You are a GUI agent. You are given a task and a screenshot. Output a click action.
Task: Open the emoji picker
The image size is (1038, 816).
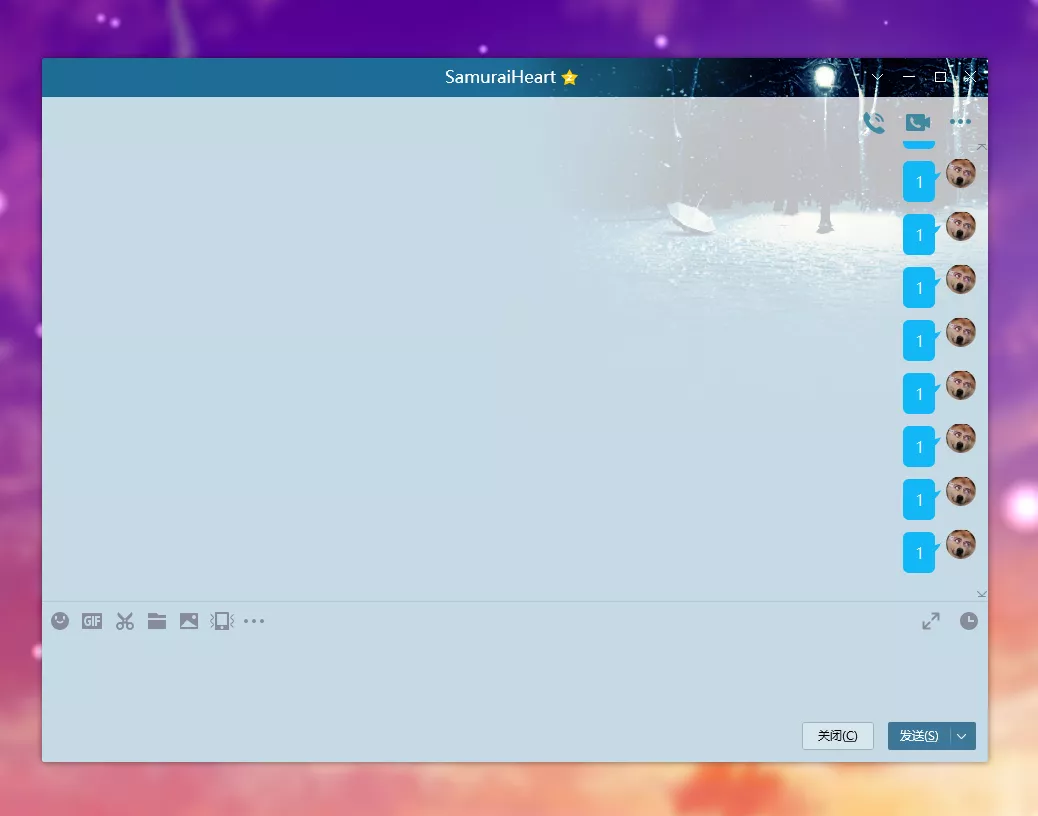coord(60,621)
